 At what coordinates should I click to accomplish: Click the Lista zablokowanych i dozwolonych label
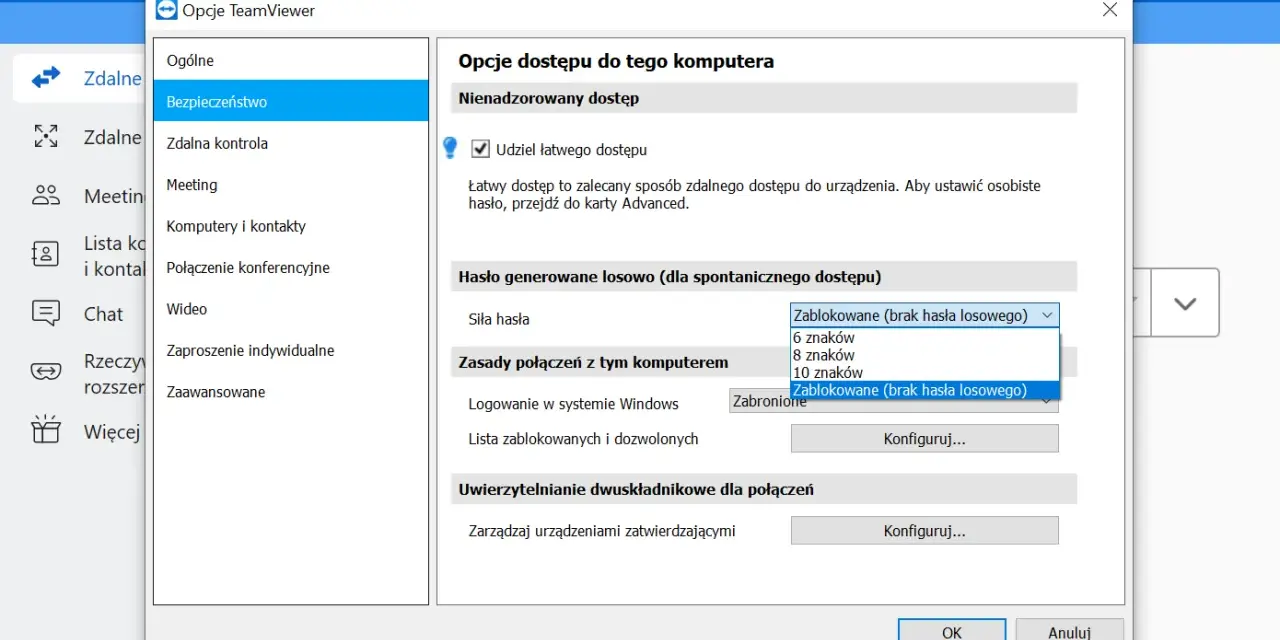583,439
